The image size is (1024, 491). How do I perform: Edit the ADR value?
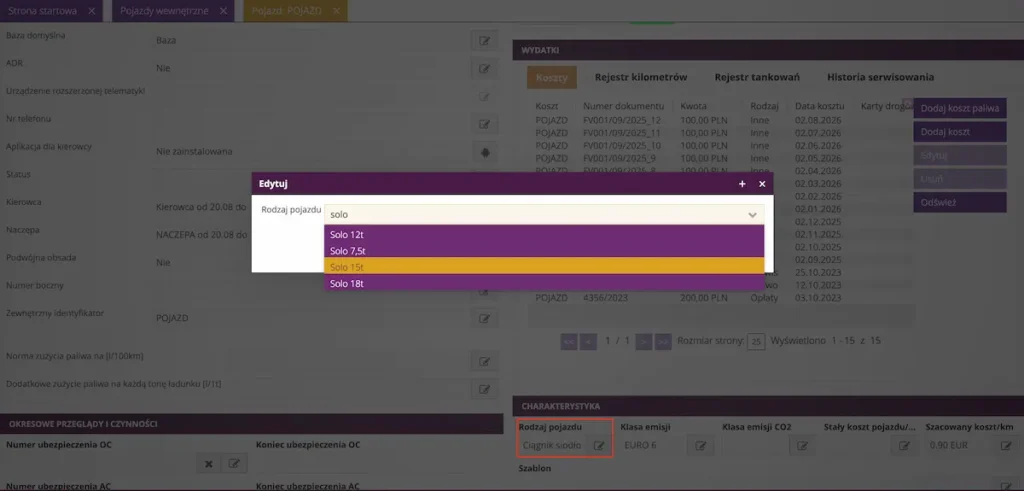tap(485, 68)
